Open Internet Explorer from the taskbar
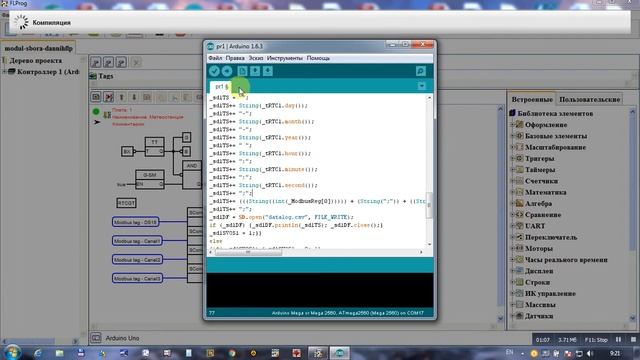Viewport: 640px width, 360px height. pyautogui.click(x=38, y=353)
